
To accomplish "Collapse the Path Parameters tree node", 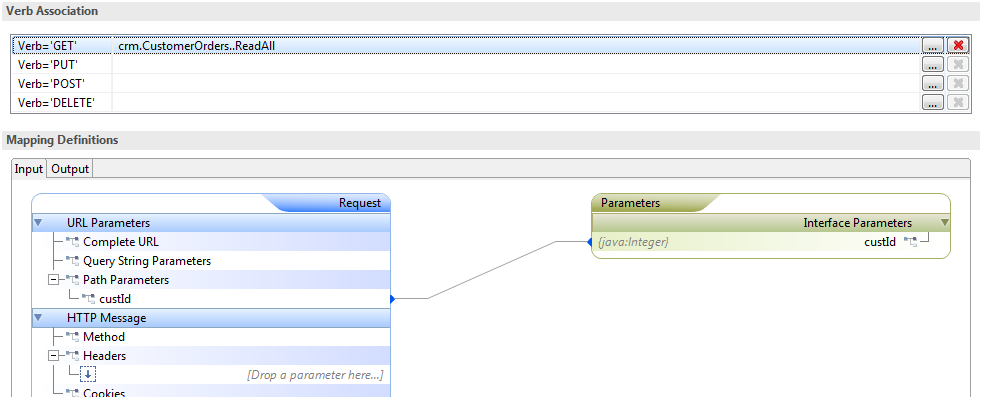I will pos(53,280).
